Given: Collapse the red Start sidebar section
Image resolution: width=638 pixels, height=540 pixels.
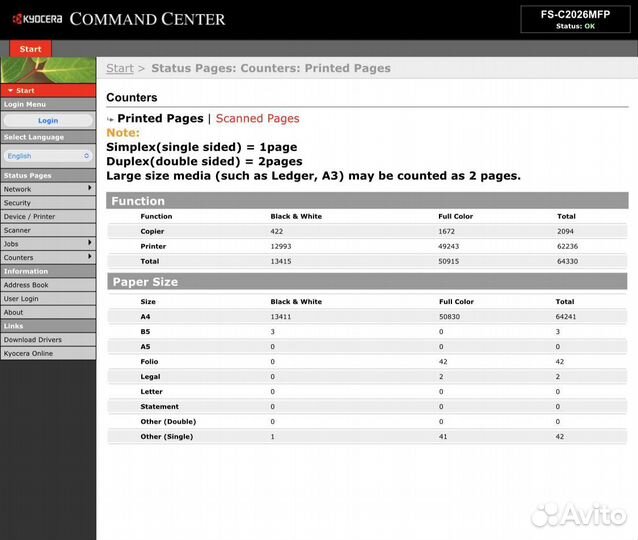Looking at the screenshot, I should tap(48, 90).
